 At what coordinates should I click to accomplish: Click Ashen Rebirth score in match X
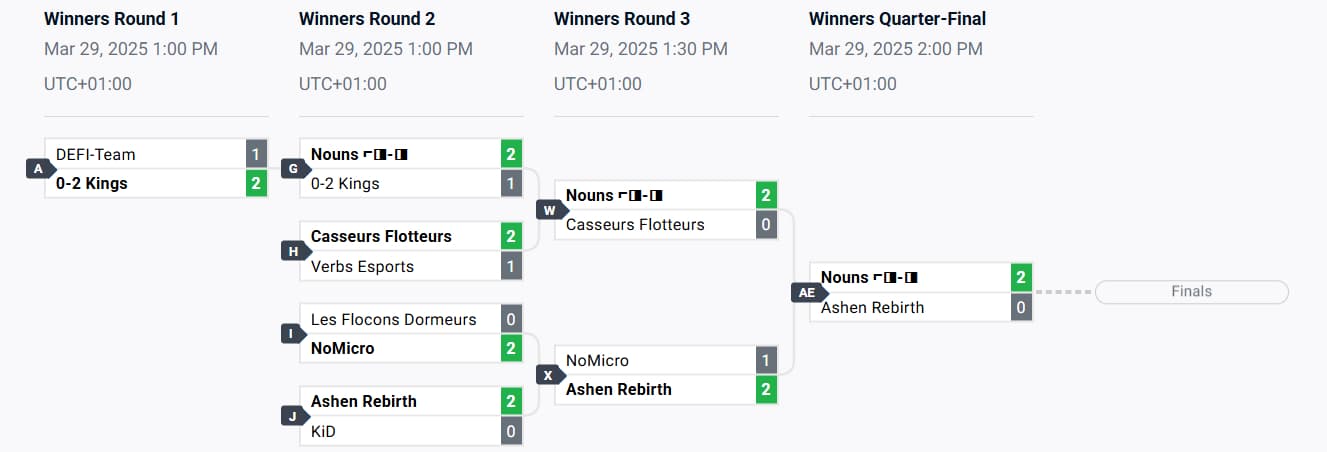(x=766, y=389)
